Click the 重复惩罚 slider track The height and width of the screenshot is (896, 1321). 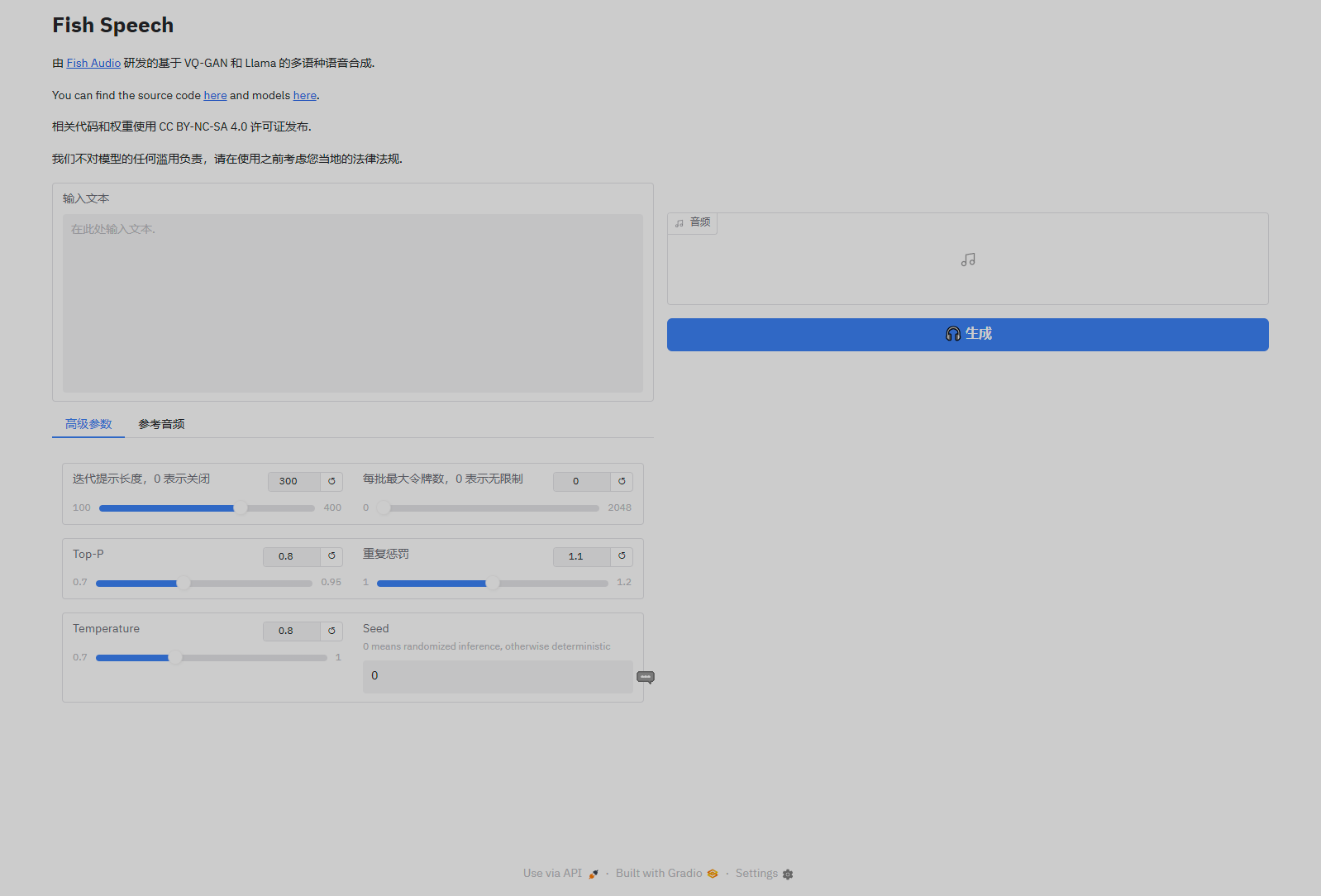click(493, 584)
